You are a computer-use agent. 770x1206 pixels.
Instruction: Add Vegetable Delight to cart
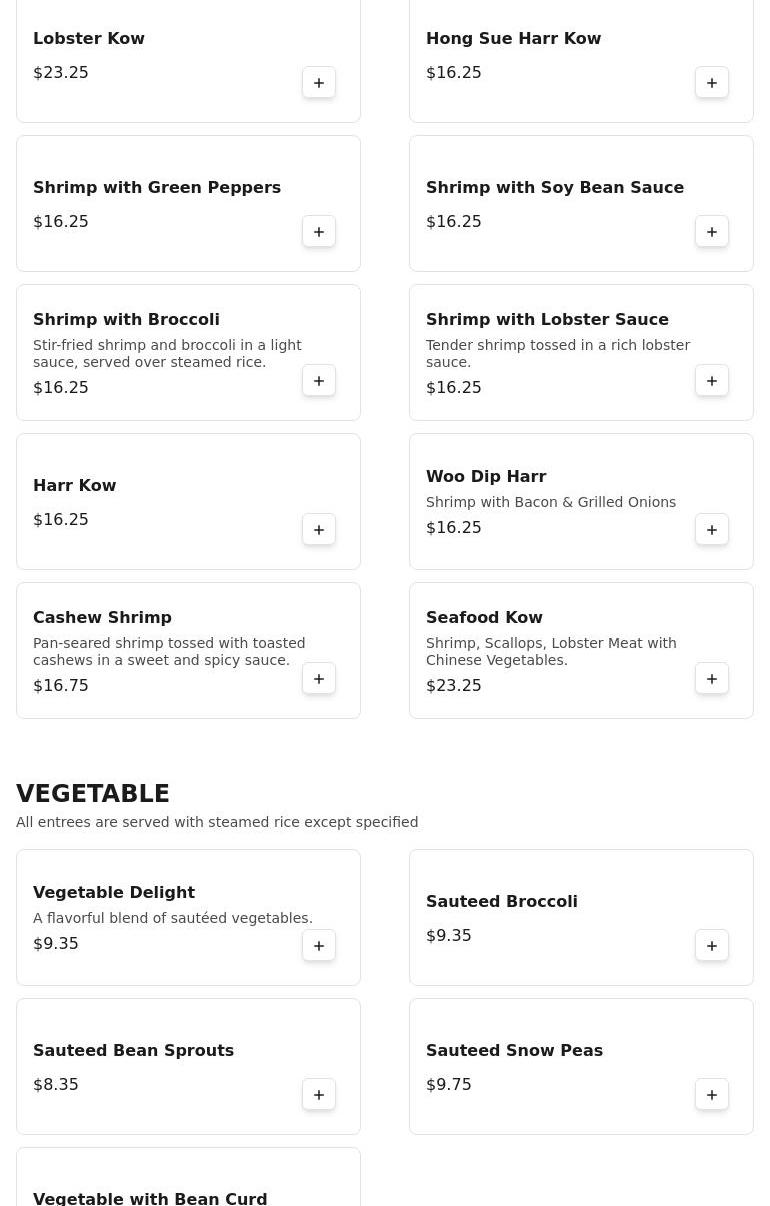[x=319, y=946]
